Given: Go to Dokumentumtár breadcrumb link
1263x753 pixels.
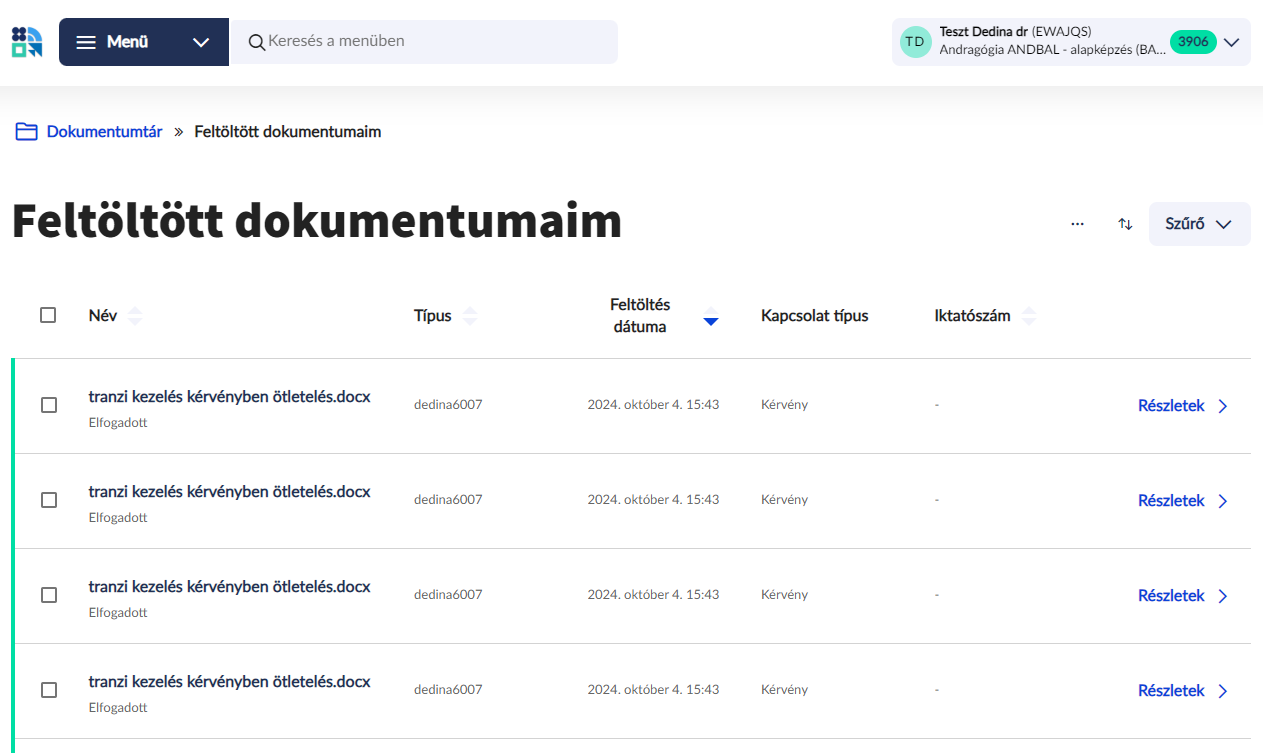Looking at the screenshot, I should pyautogui.click(x=104, y=132).
